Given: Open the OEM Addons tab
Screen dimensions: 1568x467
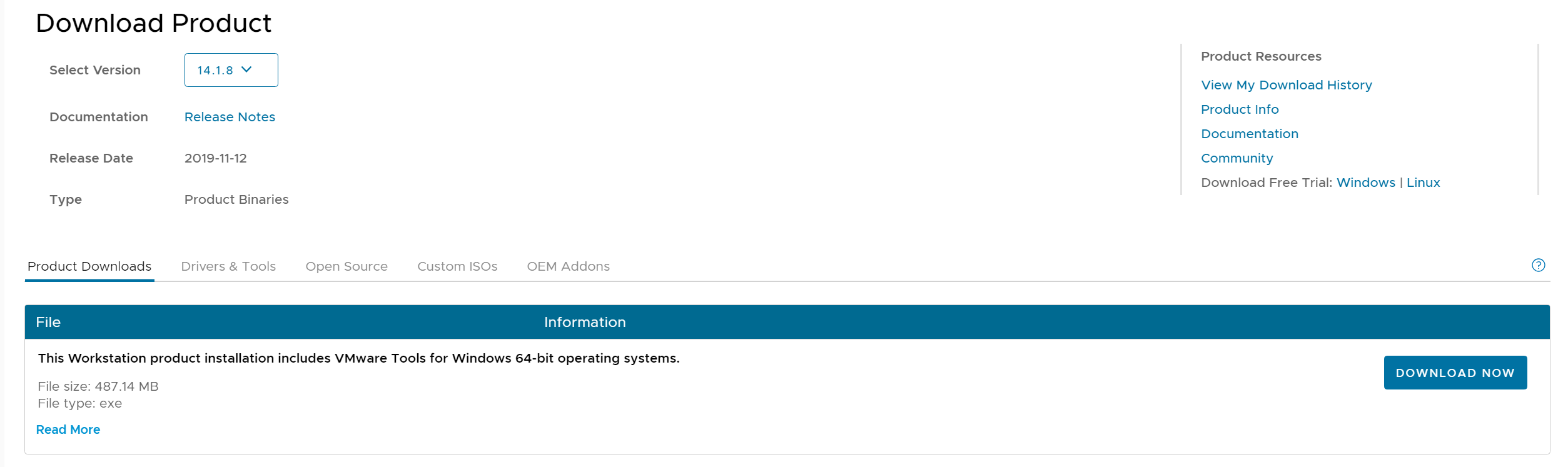Looking at the screenshot, I should coord(568,266).
